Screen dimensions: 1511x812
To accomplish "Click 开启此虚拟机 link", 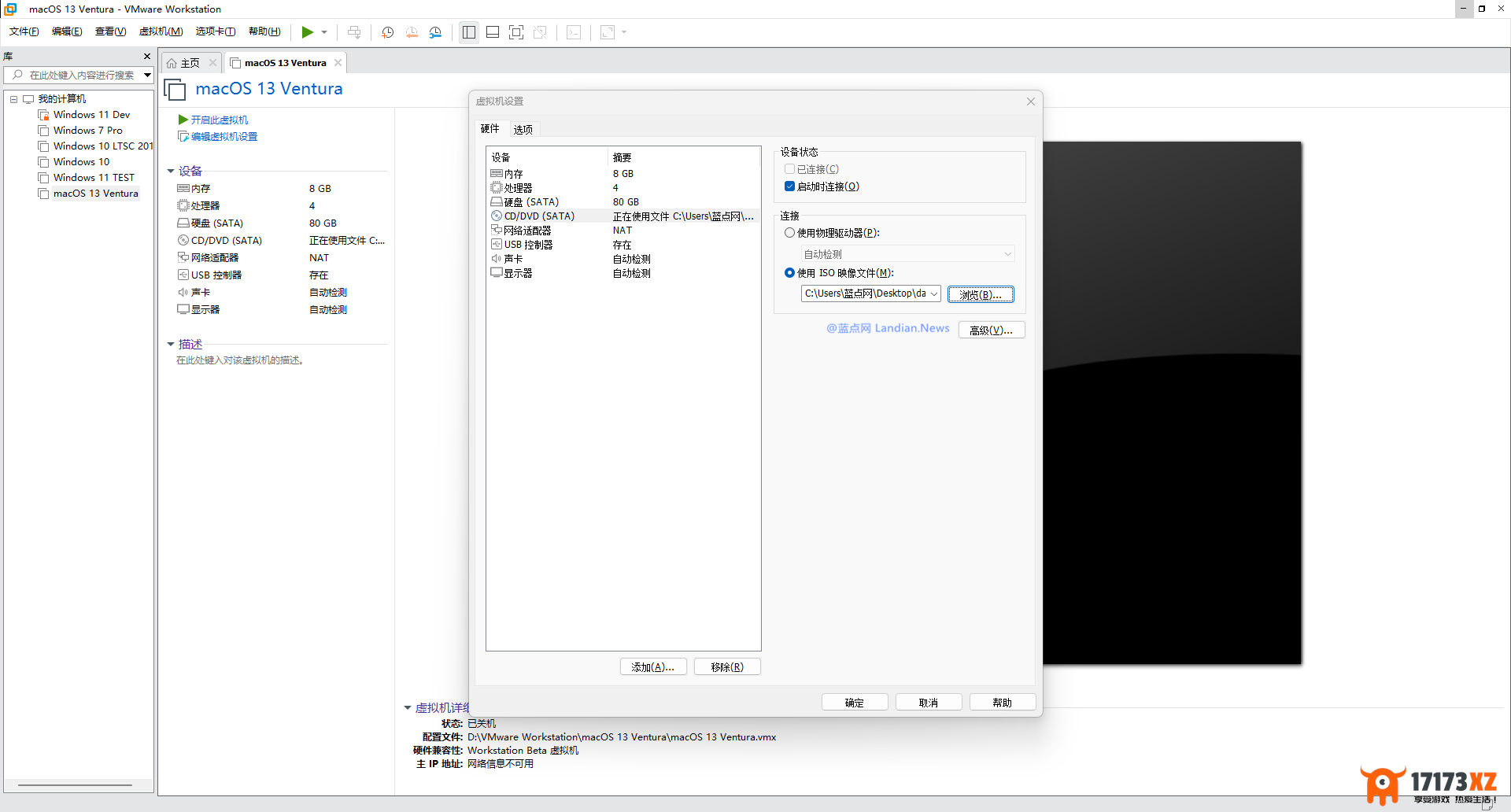I will point(219,120).
